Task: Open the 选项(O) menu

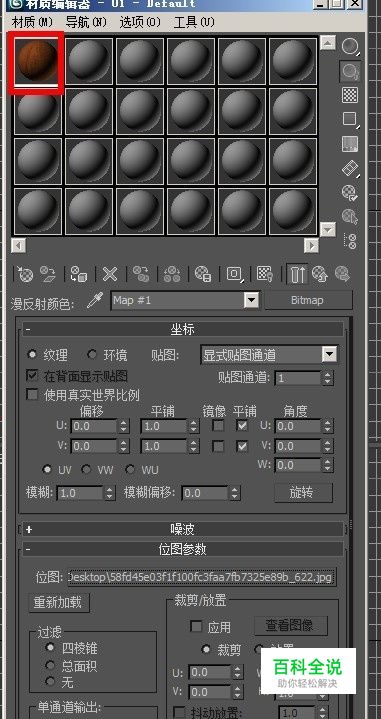Action: pos(140,22)
